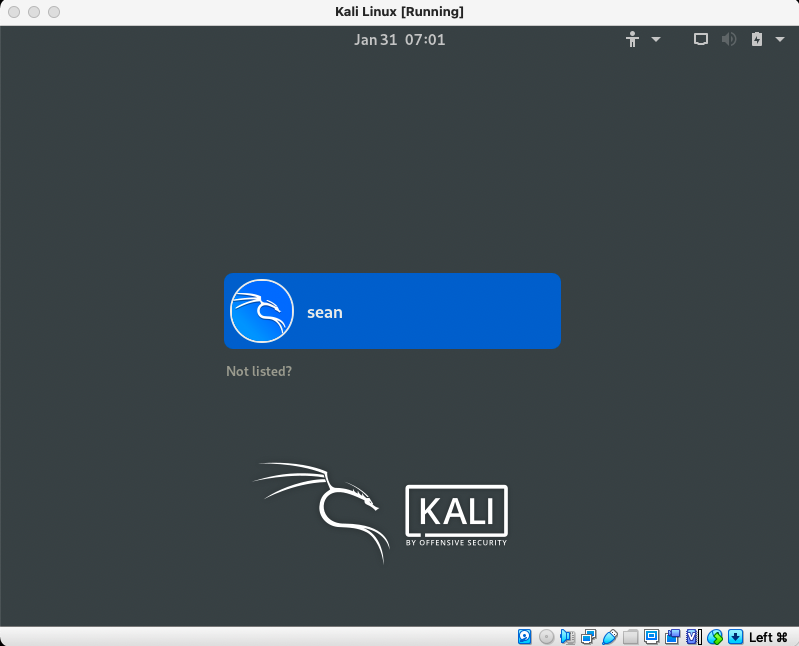Select the sean user account

coord(392,311)
